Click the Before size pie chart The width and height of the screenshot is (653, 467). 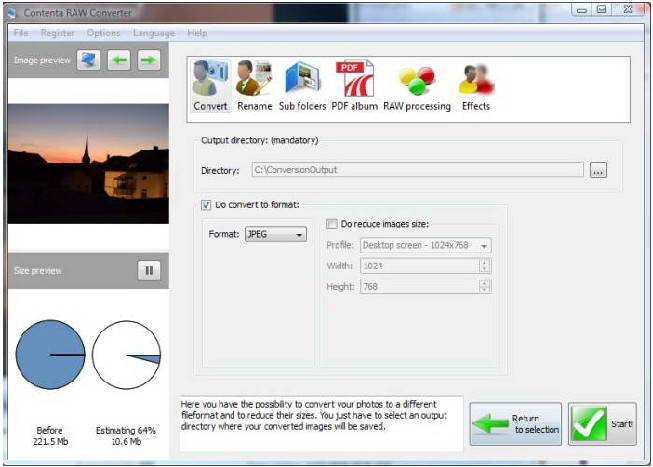(50, 355)
